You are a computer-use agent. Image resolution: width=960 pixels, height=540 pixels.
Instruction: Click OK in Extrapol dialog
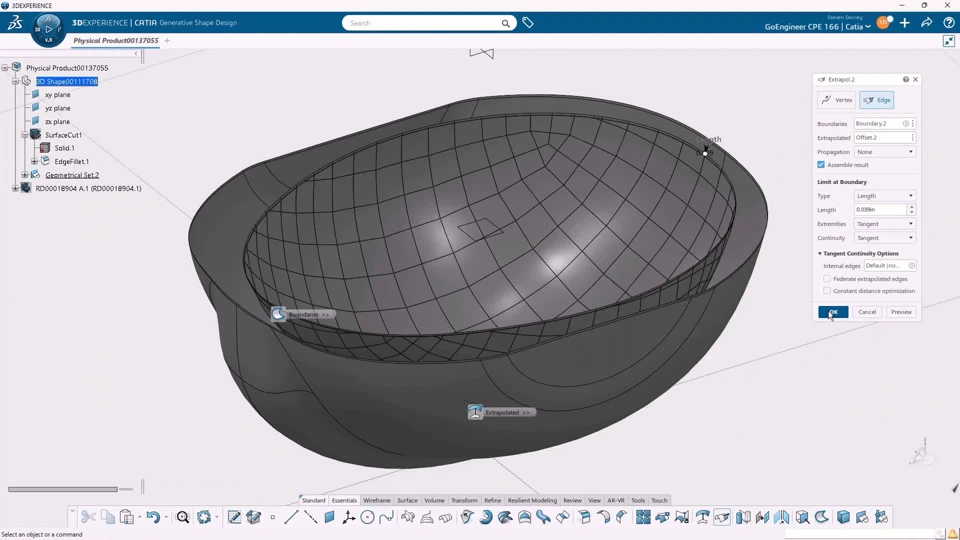click(833, 312)
